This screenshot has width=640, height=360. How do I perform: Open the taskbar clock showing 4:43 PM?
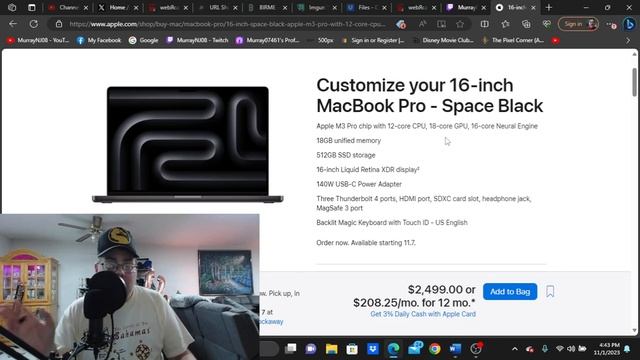(x=606, y=349)
